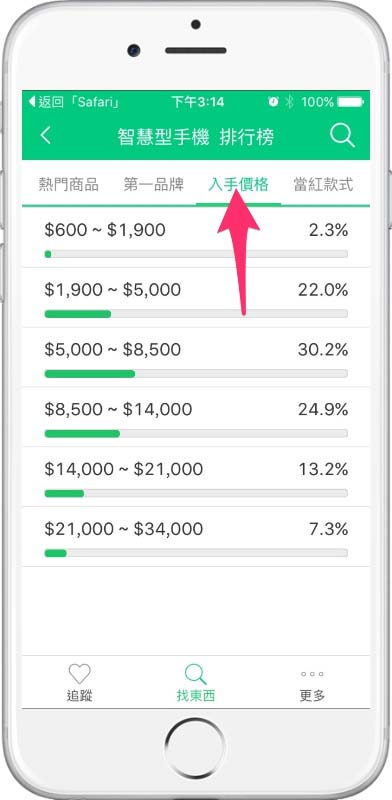Tap the Bluetooth status icon
The height and width of the screenshot is (800, 392).
coord(289,102)
